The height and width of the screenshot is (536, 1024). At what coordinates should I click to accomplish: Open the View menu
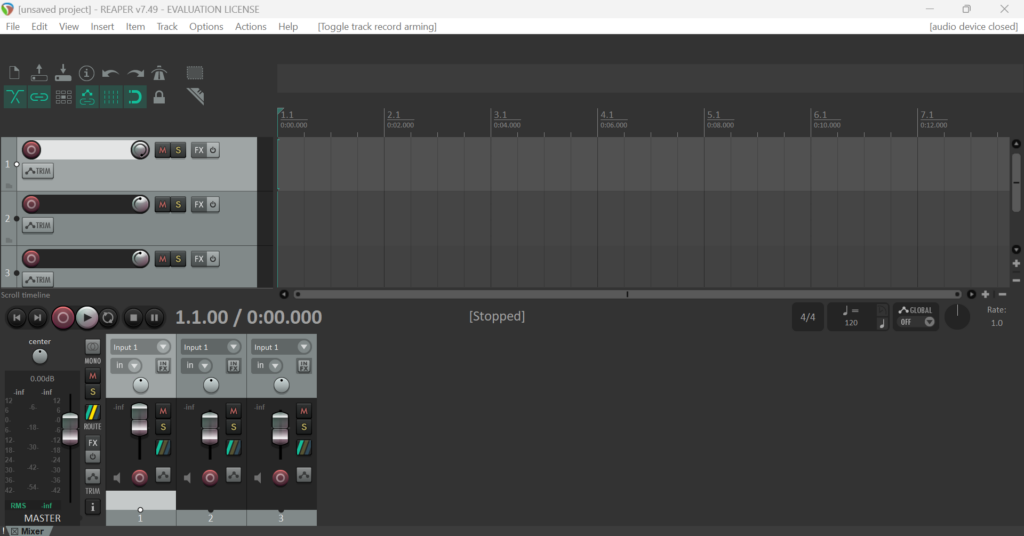point(69,26)
